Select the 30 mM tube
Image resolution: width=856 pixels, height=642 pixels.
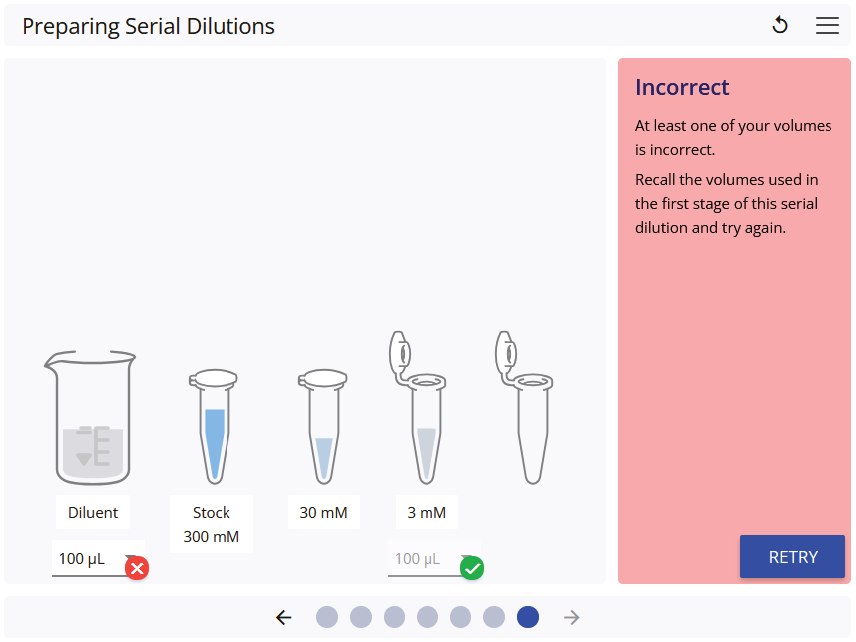(x=323, y=426)
